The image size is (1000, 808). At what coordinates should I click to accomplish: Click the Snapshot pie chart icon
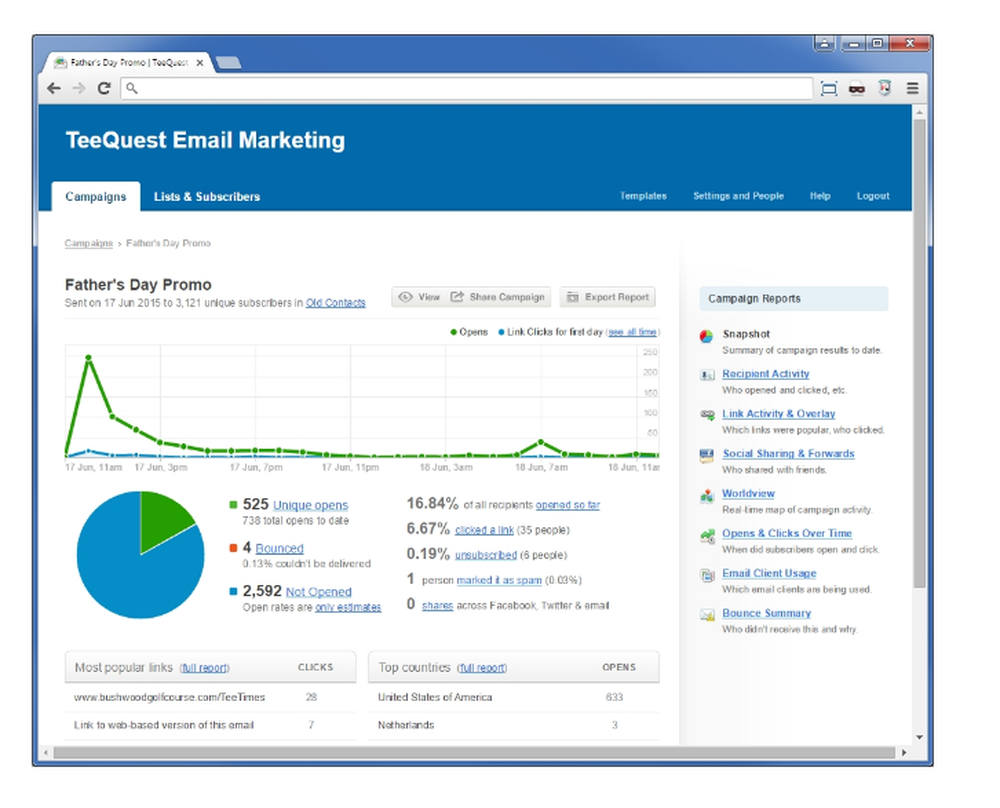pos(706,336)
